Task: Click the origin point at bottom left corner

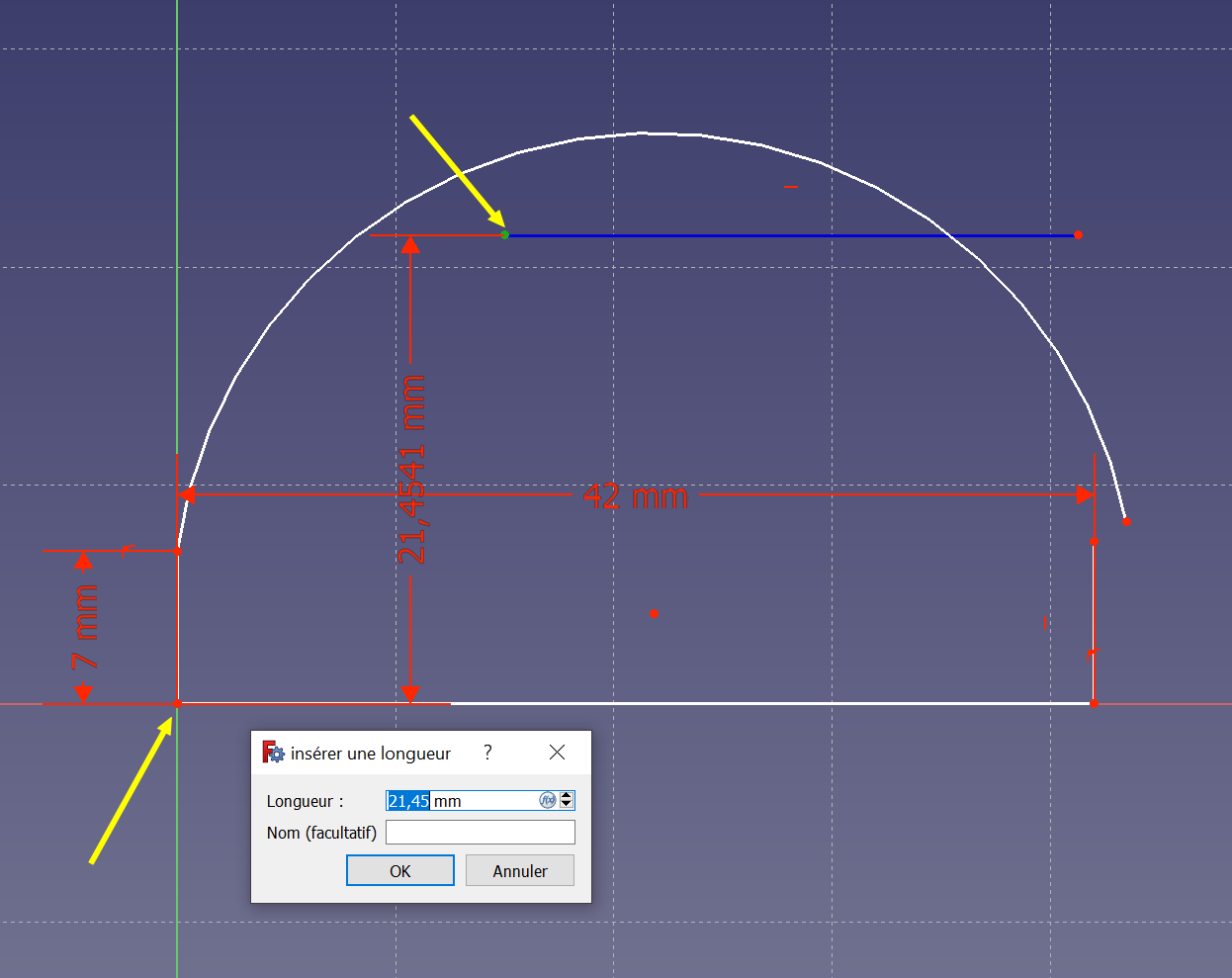Action: (x=178, y=703)
